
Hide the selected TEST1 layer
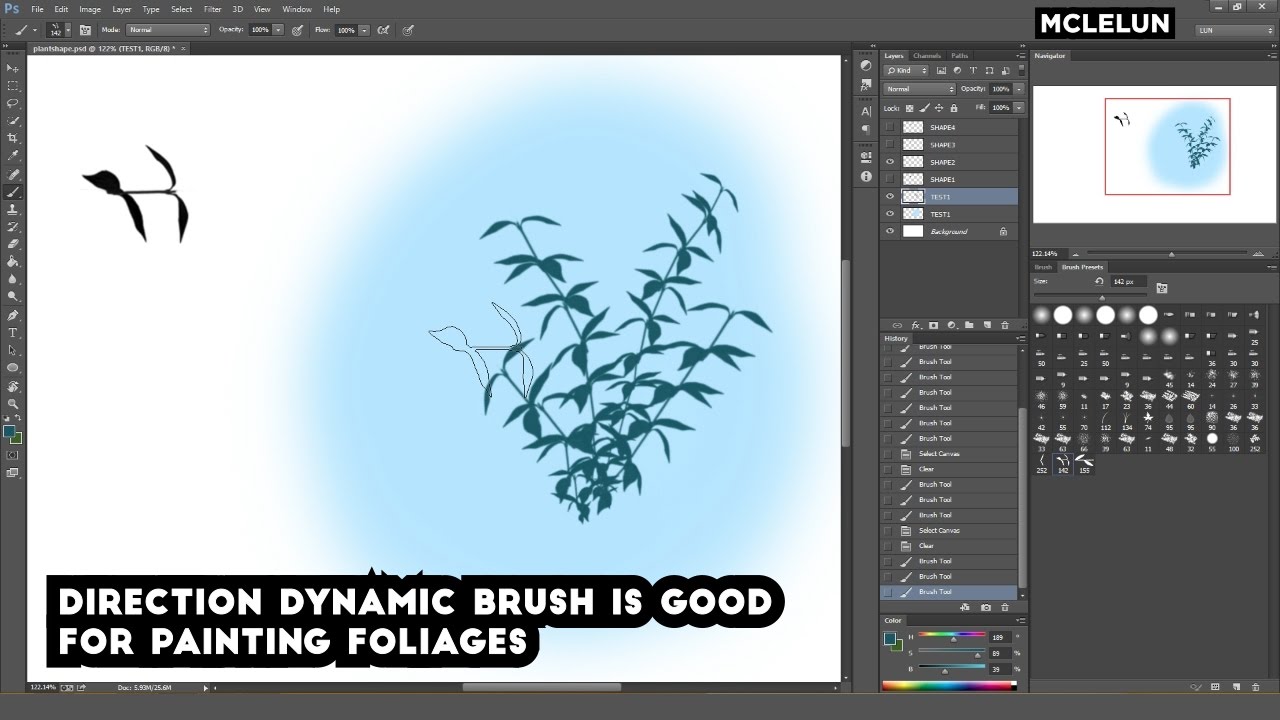[x=890, y=197]
